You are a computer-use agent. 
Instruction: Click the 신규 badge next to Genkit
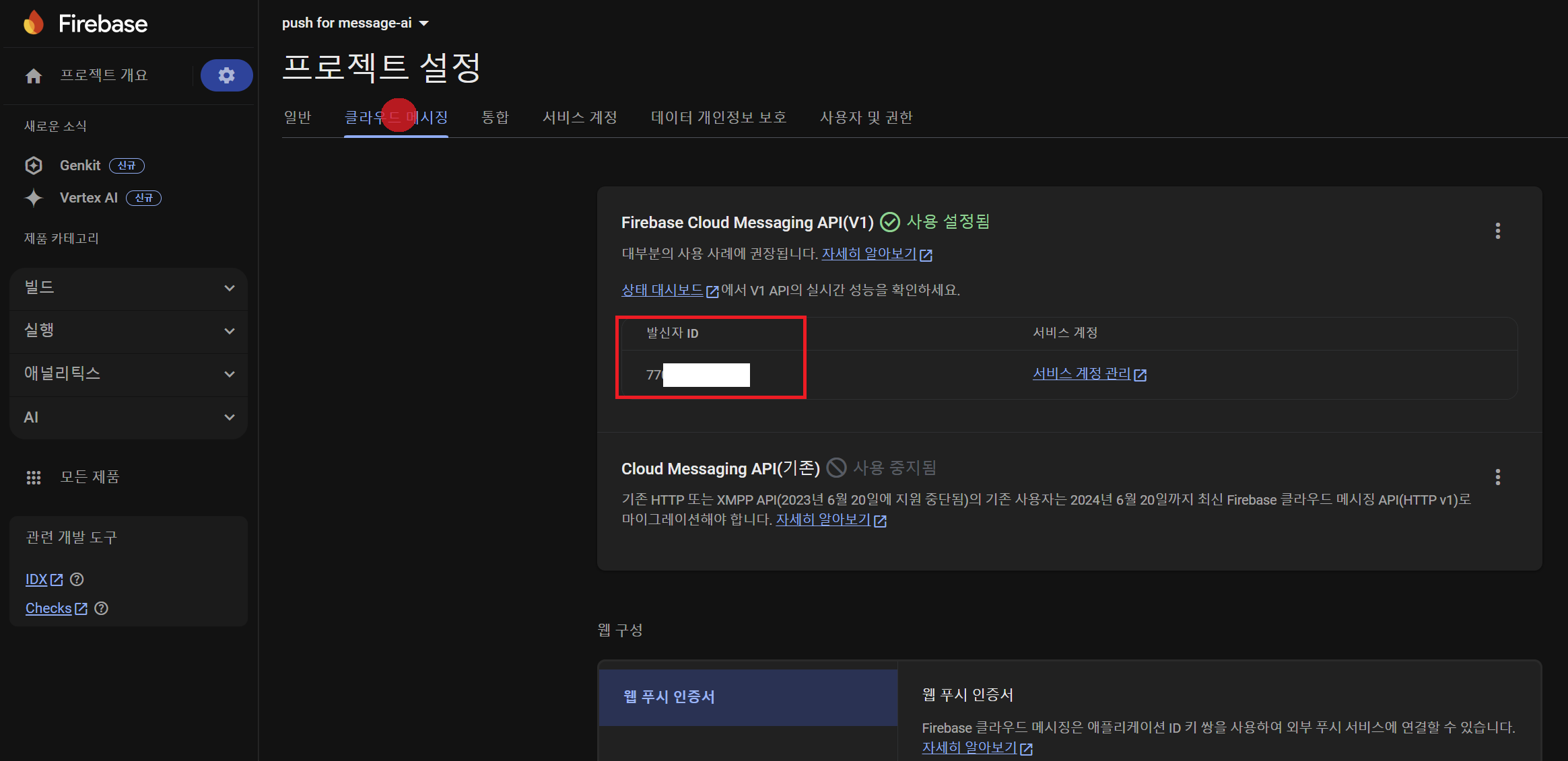click(127, 166)
